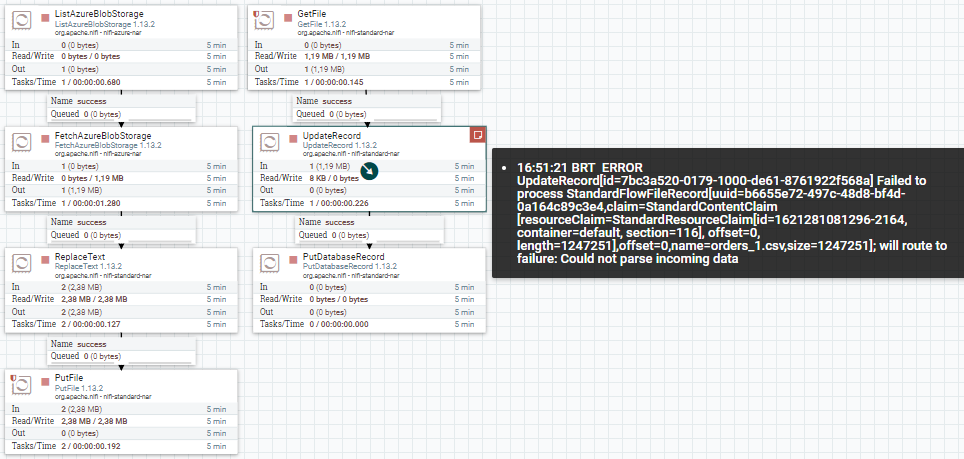Select the success connection below ListAzureBlobStorage

122,108
